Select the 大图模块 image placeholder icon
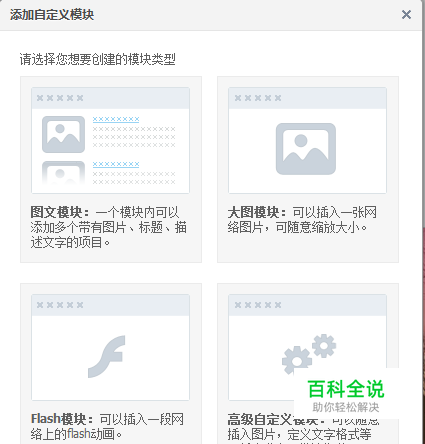Image resolution: width=425 pixels, height=444 pixels. (306, 149)
